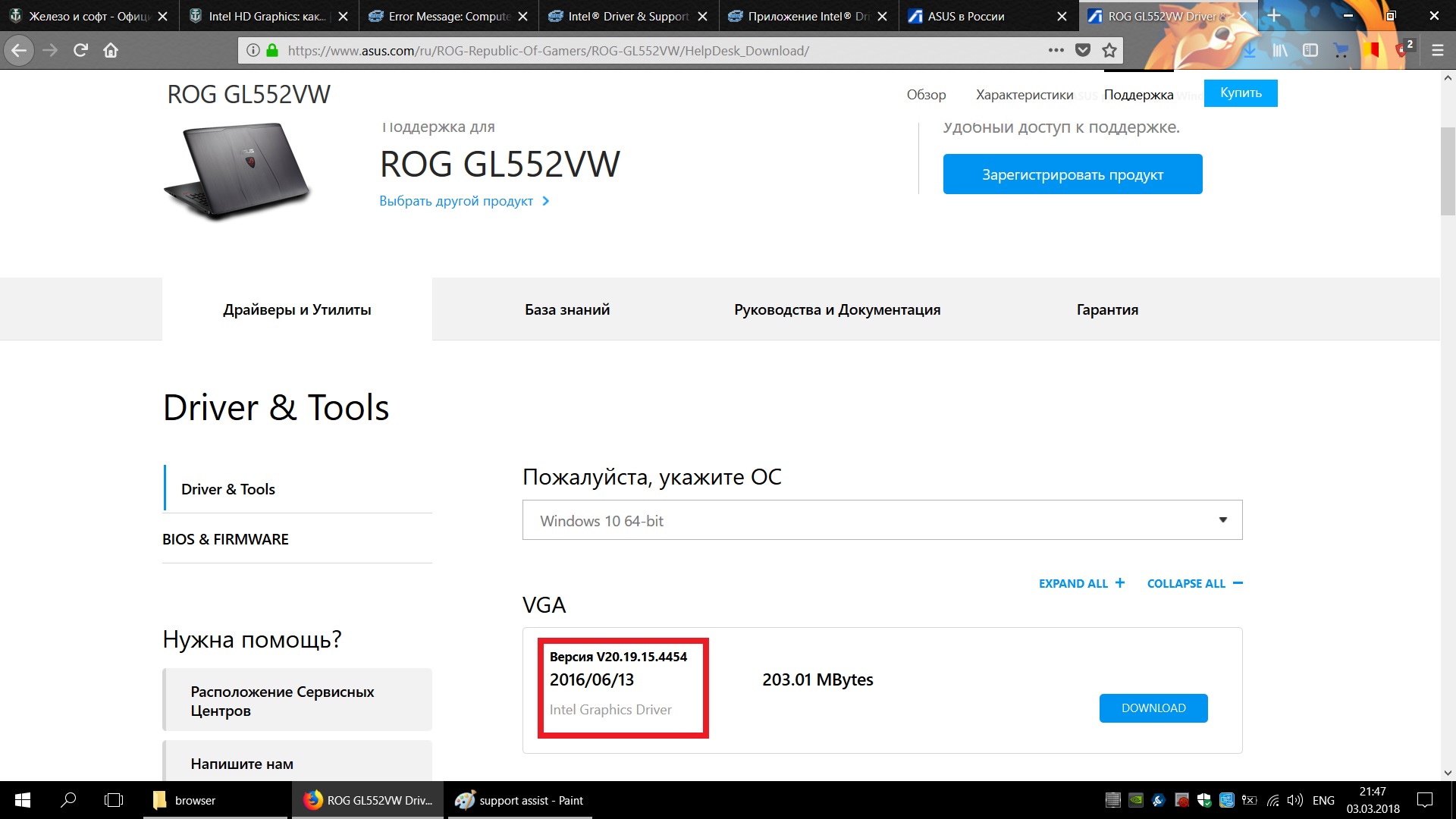1456x819 pixels.
Task: Open the 'База знаний' tab
Action: click(567, 309)
